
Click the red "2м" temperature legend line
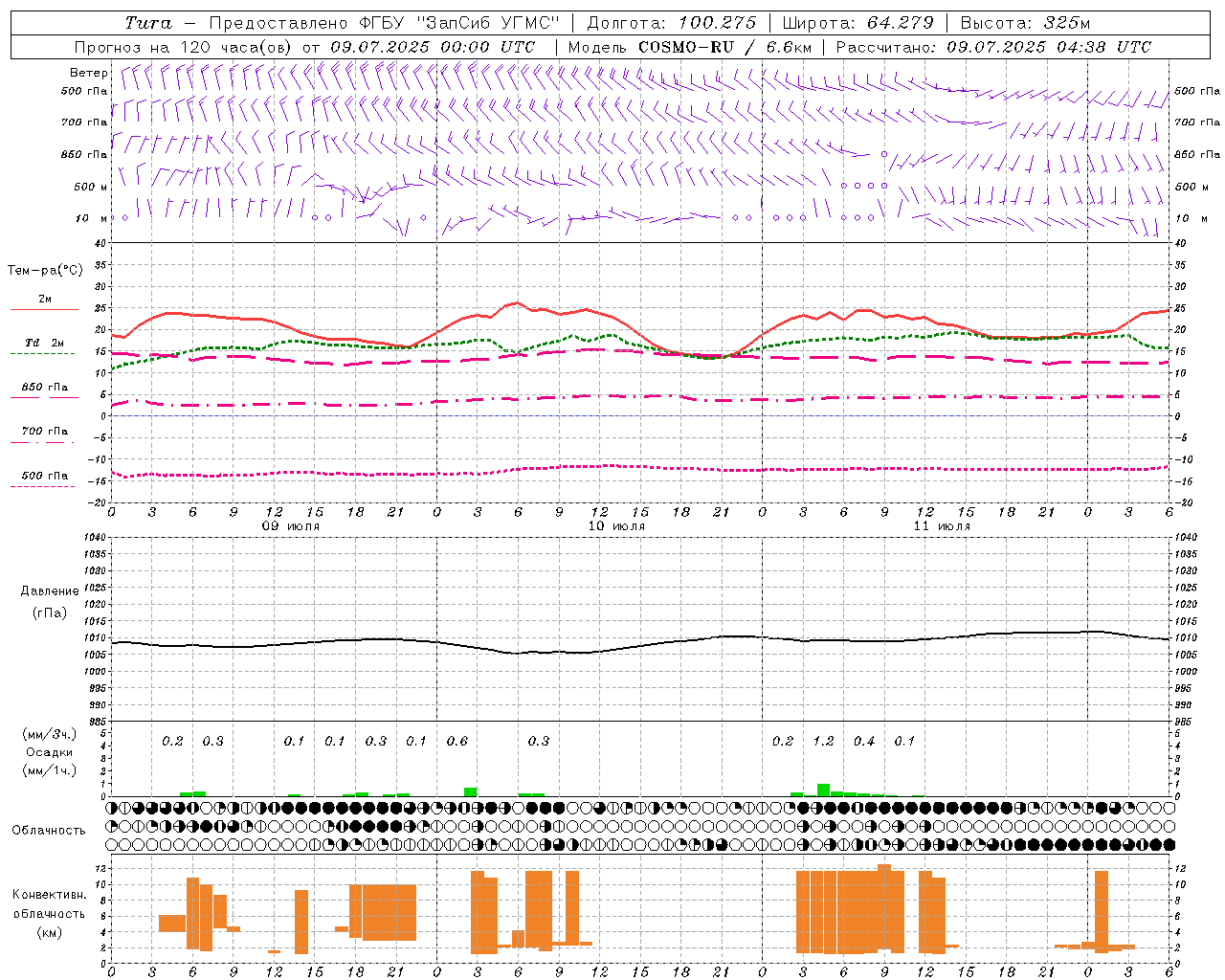click(45, 310)
